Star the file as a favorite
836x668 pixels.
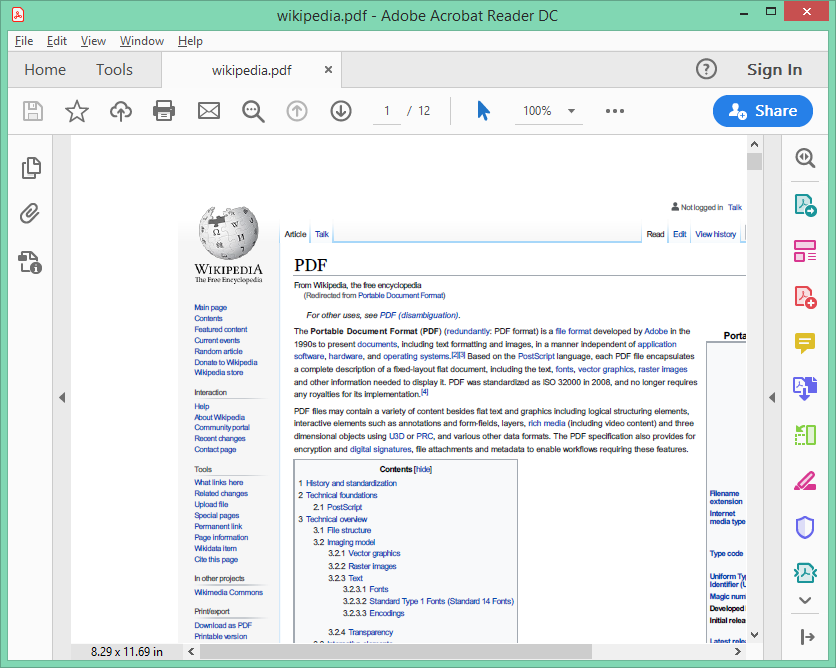pyautogui.click(x=77, y=111)
